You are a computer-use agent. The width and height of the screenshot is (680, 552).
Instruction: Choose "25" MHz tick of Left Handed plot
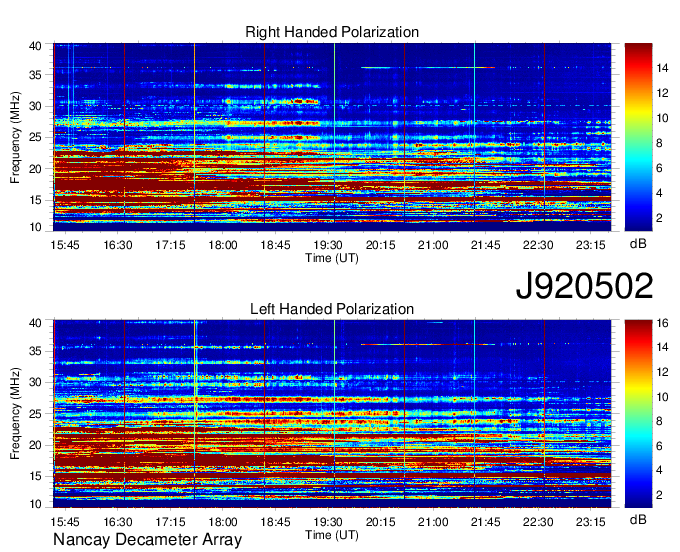(35, 414)
